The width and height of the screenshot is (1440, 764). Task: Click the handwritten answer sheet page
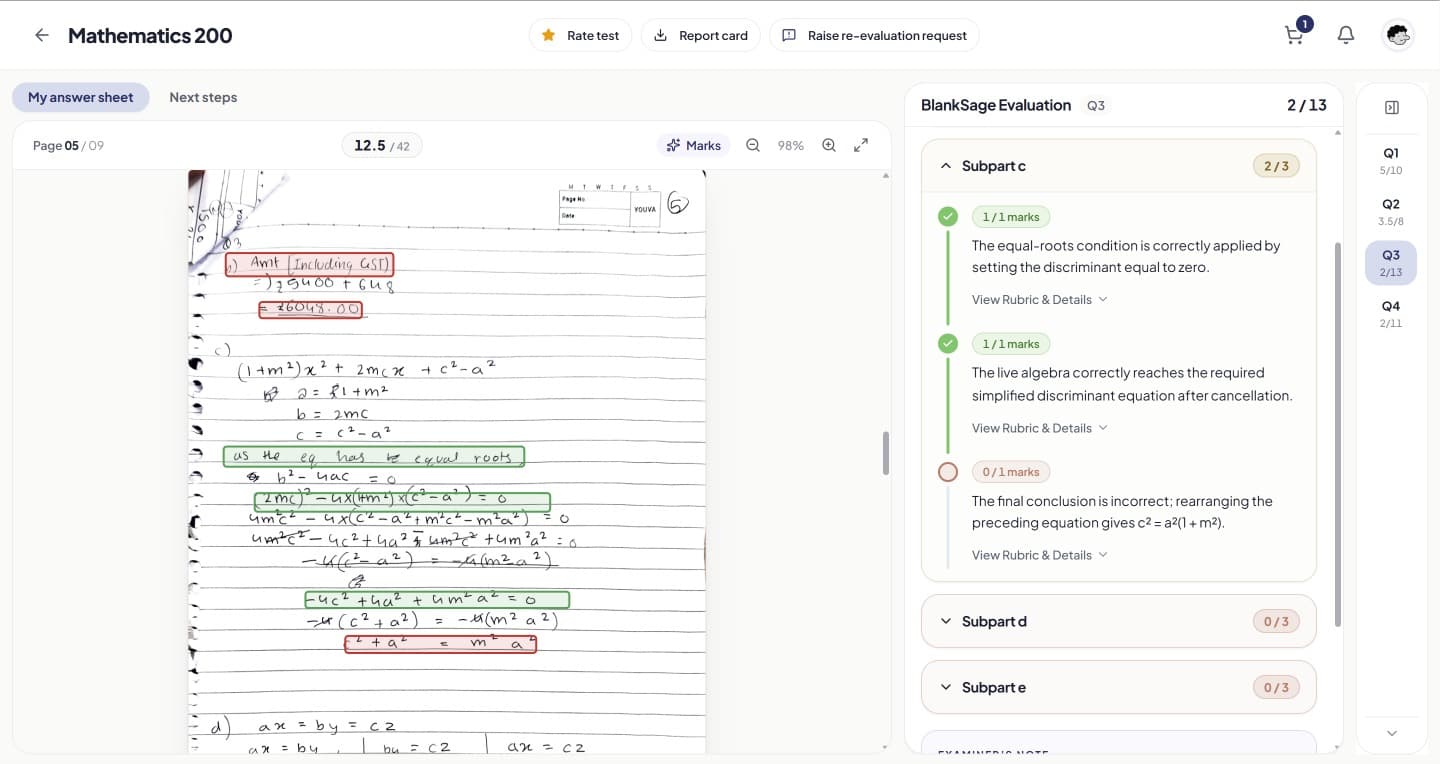[x=447, y=461]
